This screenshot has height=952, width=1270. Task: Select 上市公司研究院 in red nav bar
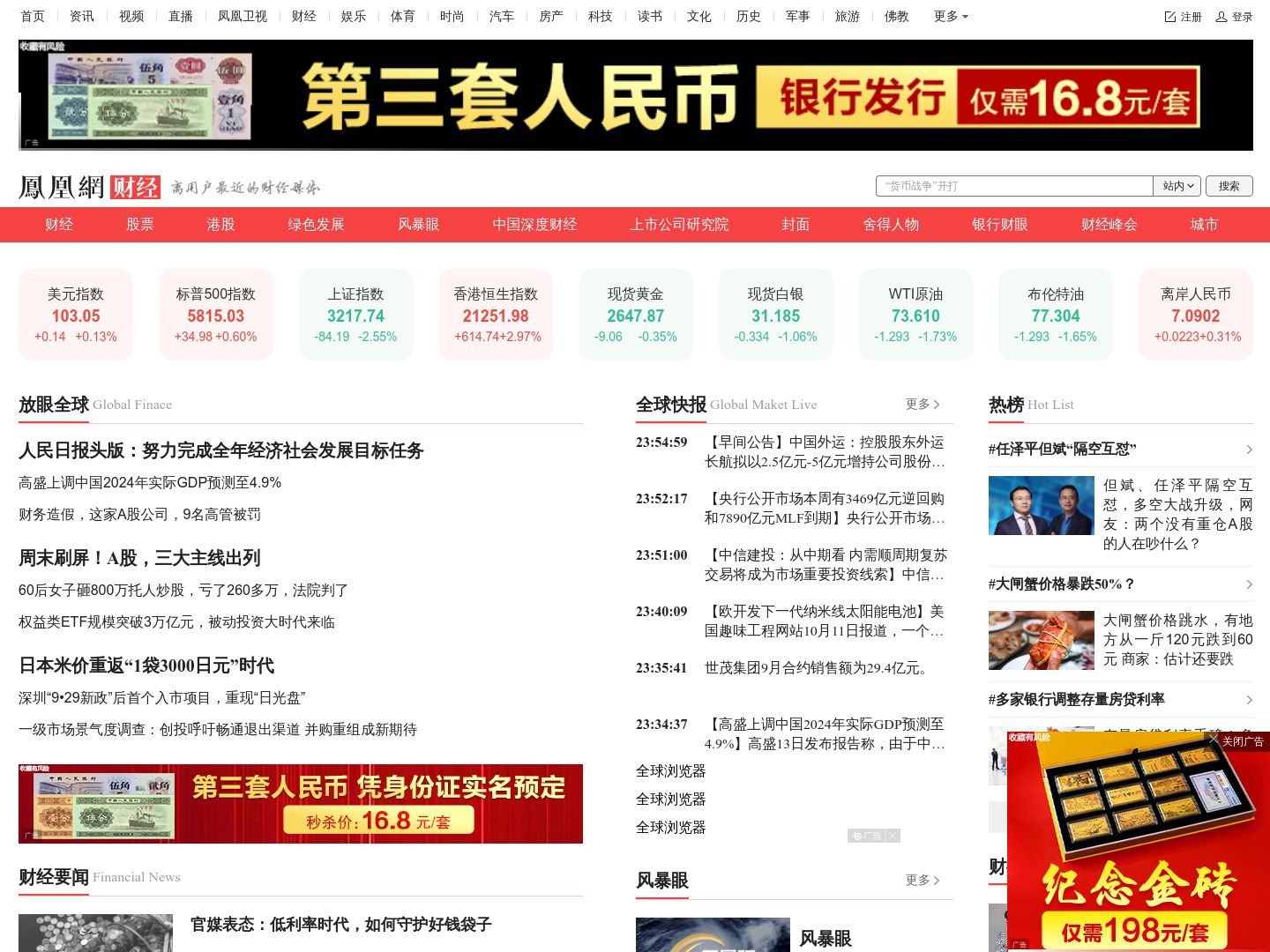(x=679, y=225)
